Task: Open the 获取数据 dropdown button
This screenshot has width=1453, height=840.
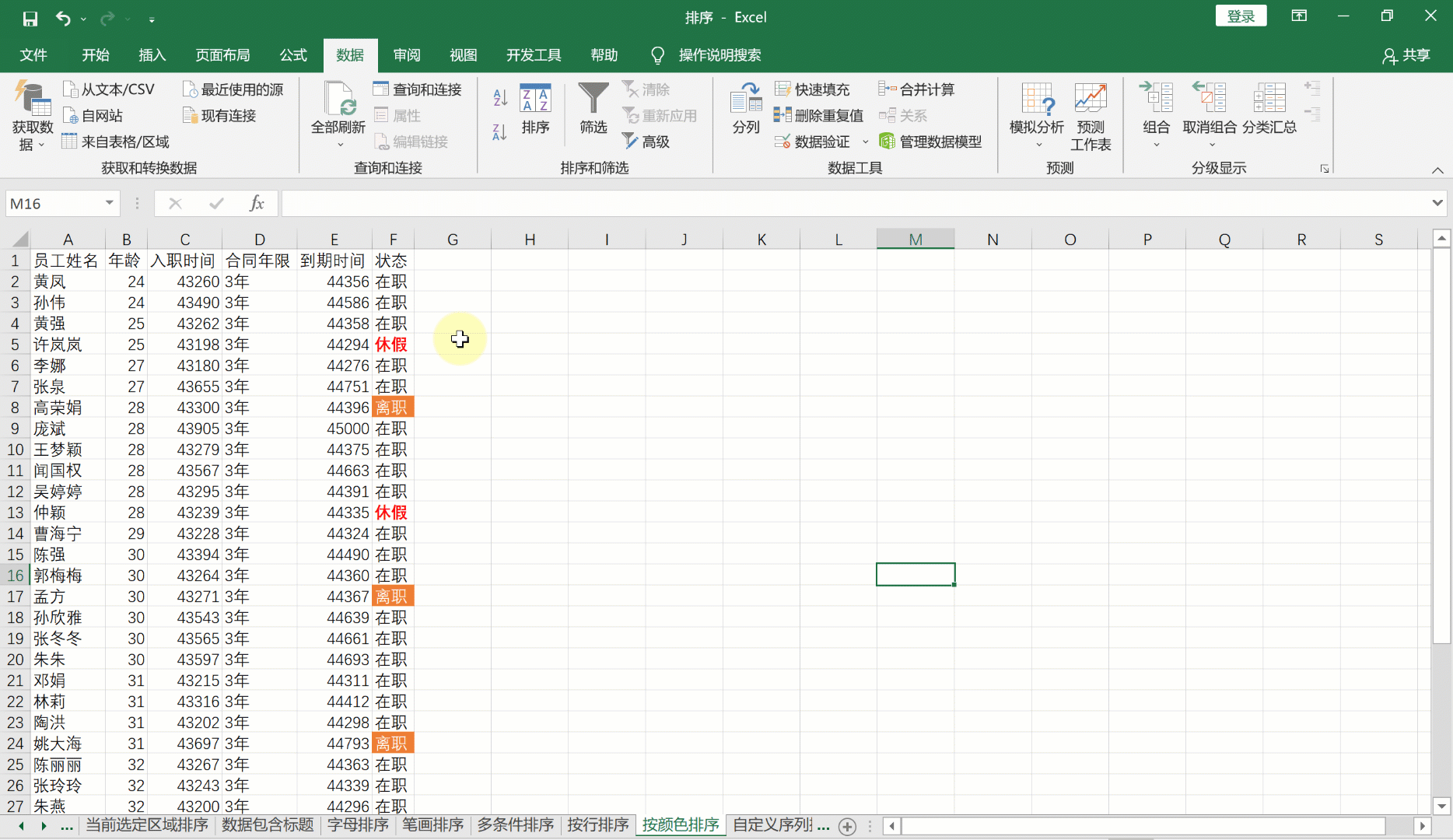Action: coord(32,117)
